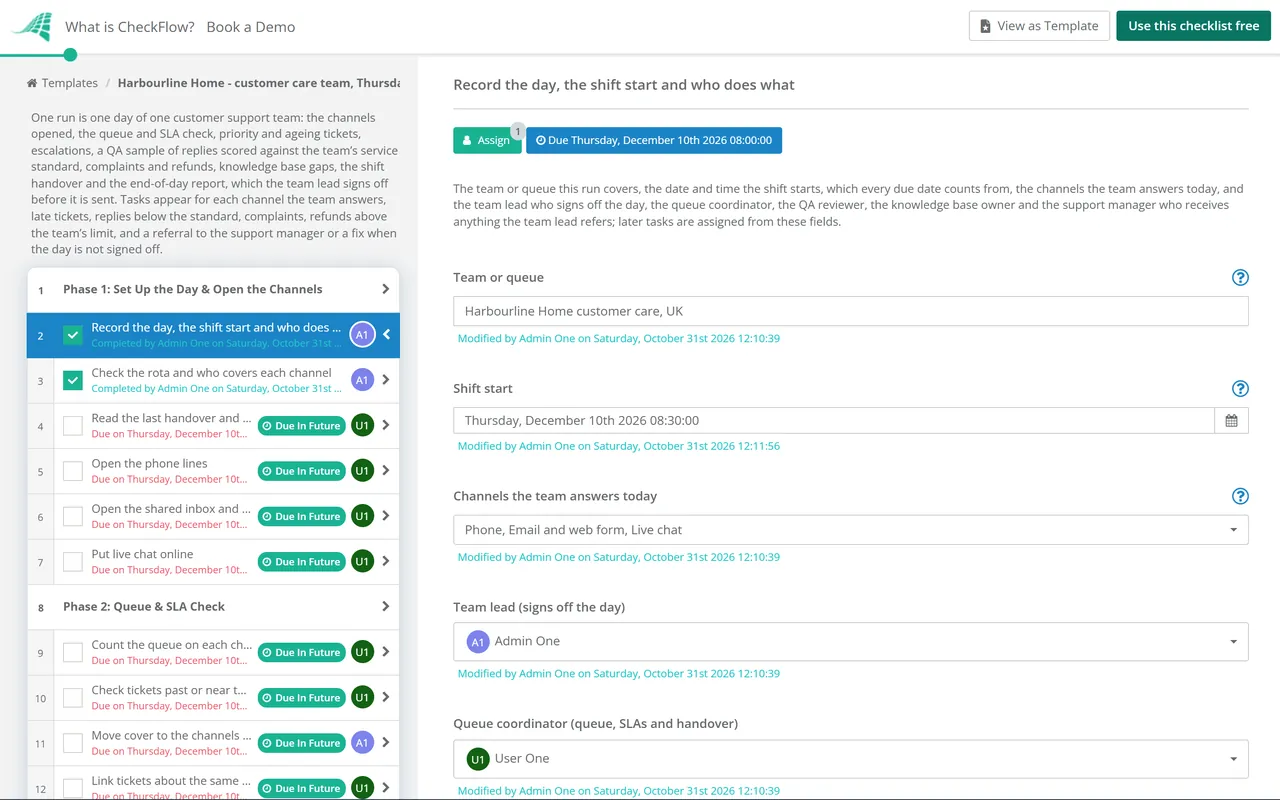1280x800 pixels.
Task: Click the U1 avatar on Check tickets past task
Action: tap(362, 698)
